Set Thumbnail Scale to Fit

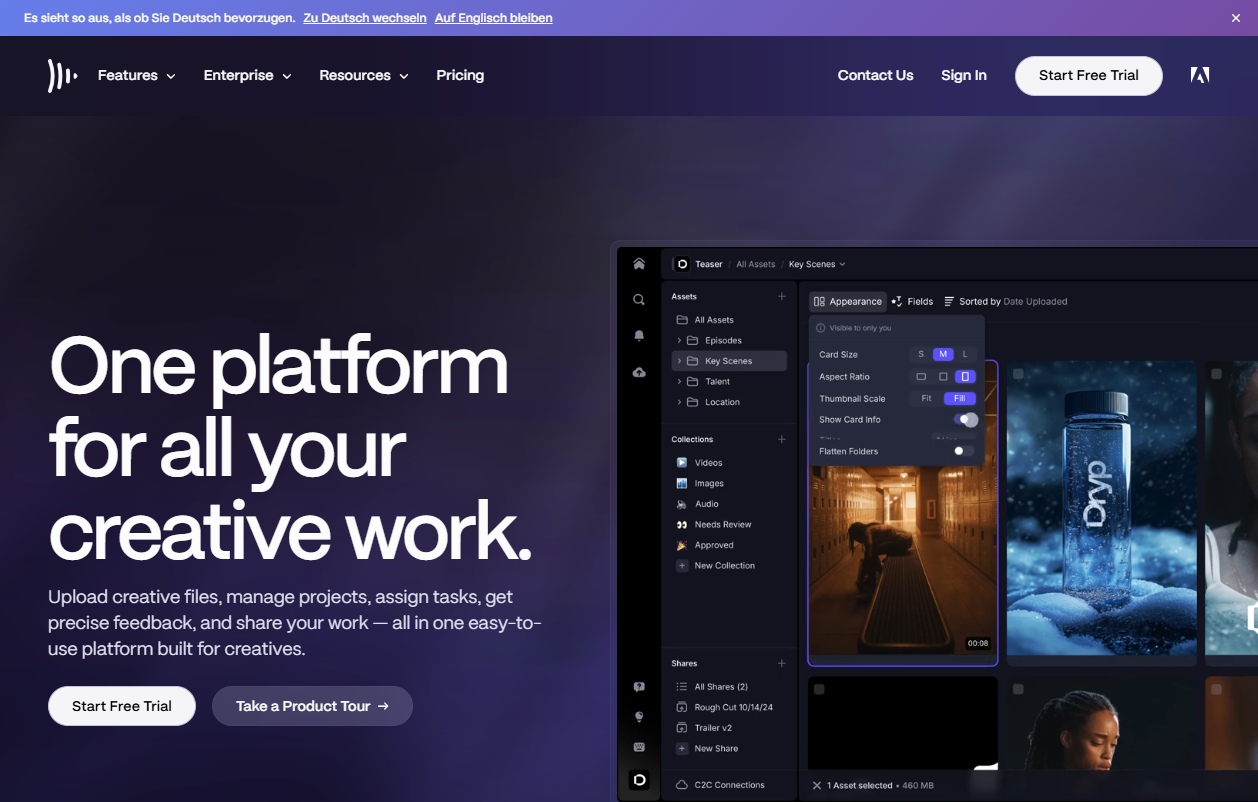click(927, 398)
